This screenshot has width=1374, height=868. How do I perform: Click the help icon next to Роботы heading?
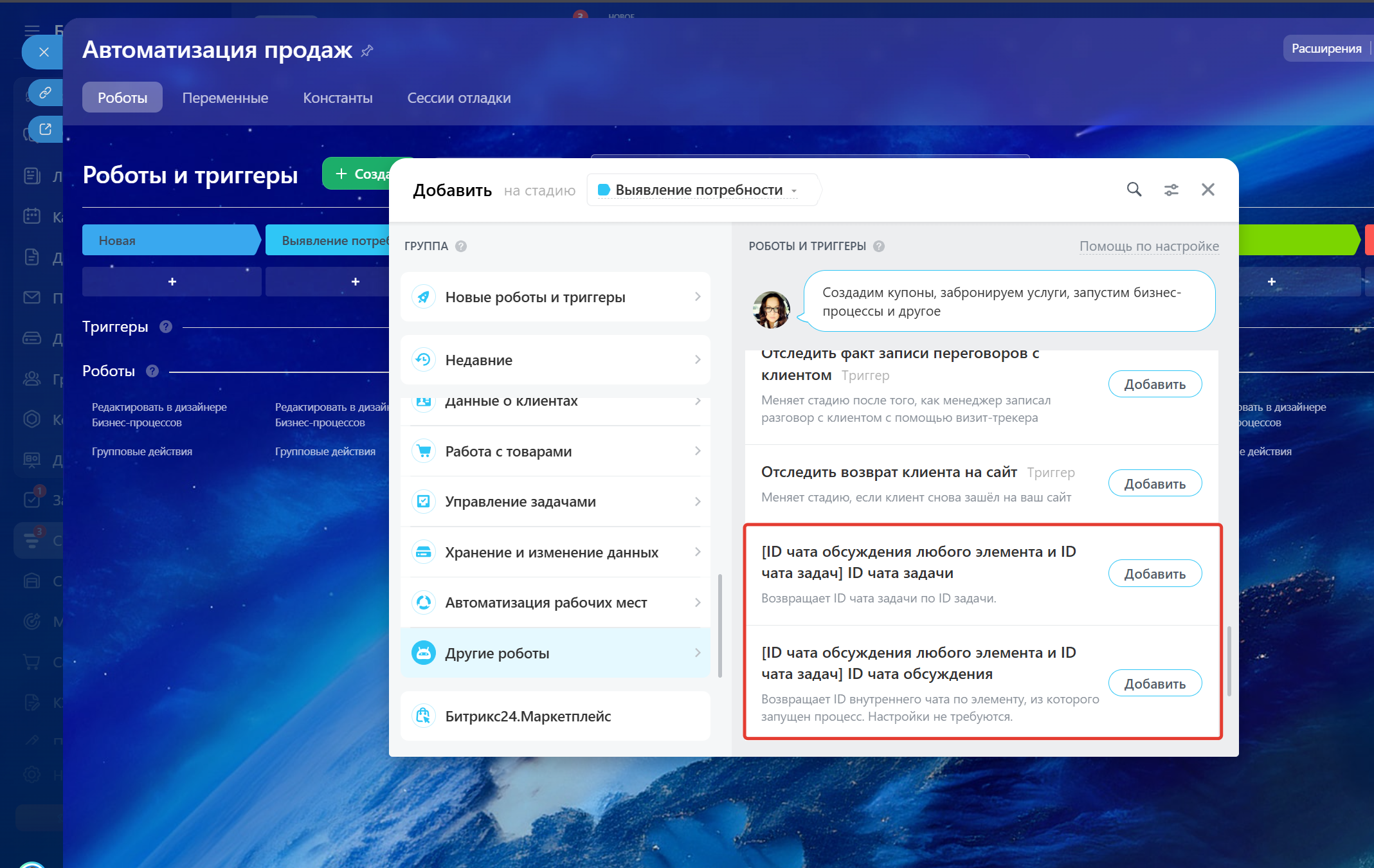pos(152,371)
